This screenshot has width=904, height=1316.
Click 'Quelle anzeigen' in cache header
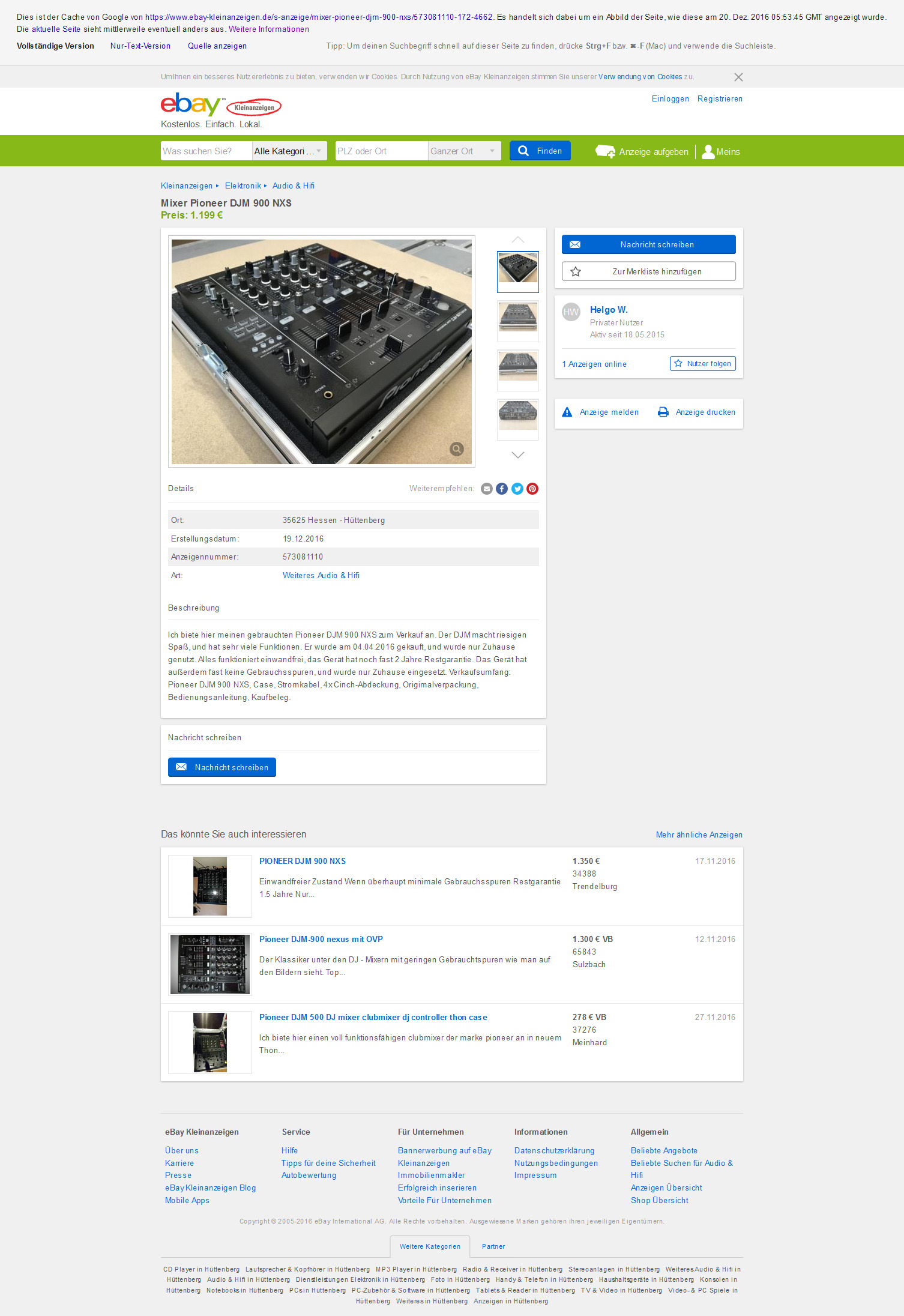pyautogui.click(x=217, y=46)
